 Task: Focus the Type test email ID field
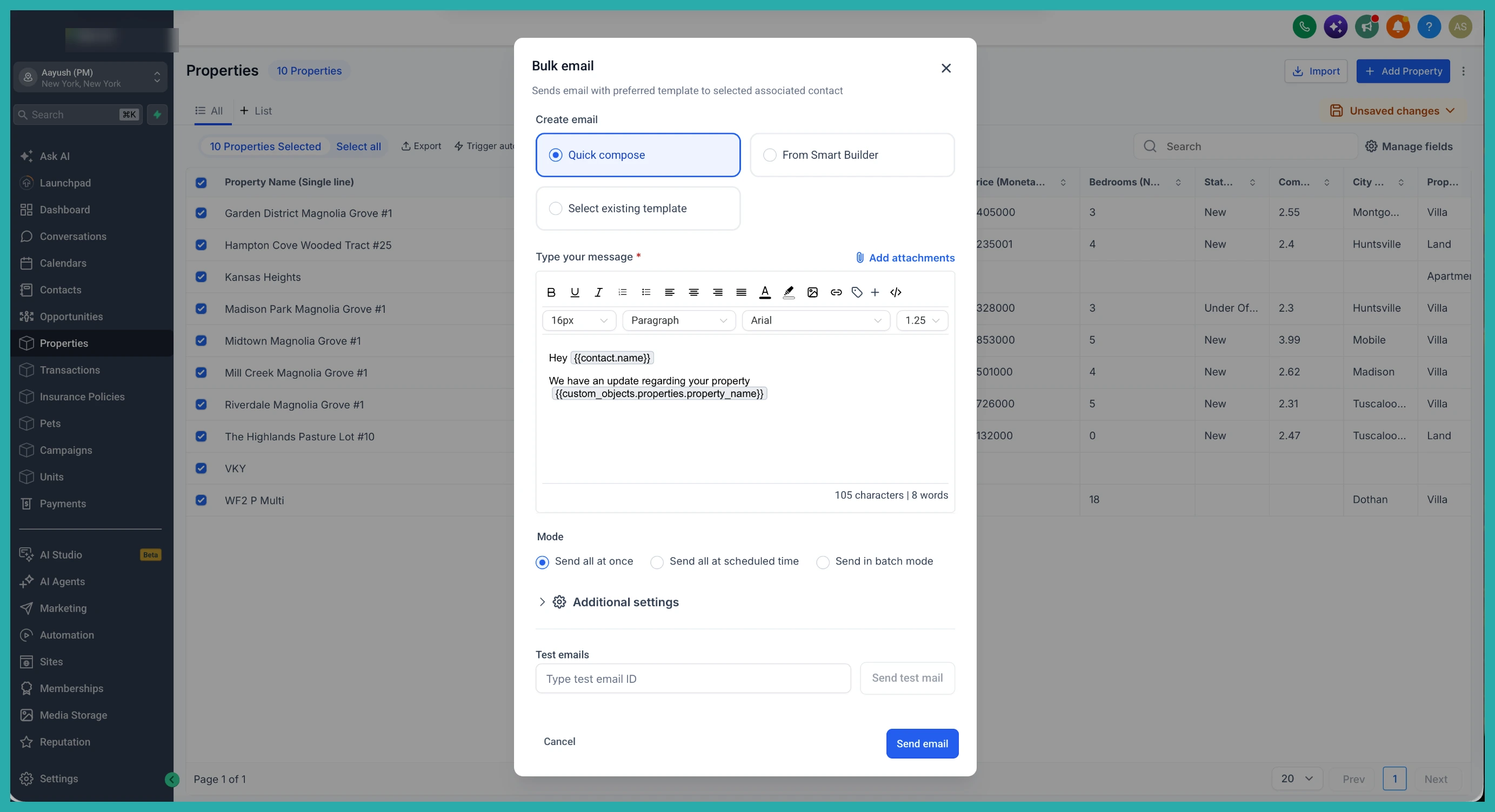[x=693, y=679]
